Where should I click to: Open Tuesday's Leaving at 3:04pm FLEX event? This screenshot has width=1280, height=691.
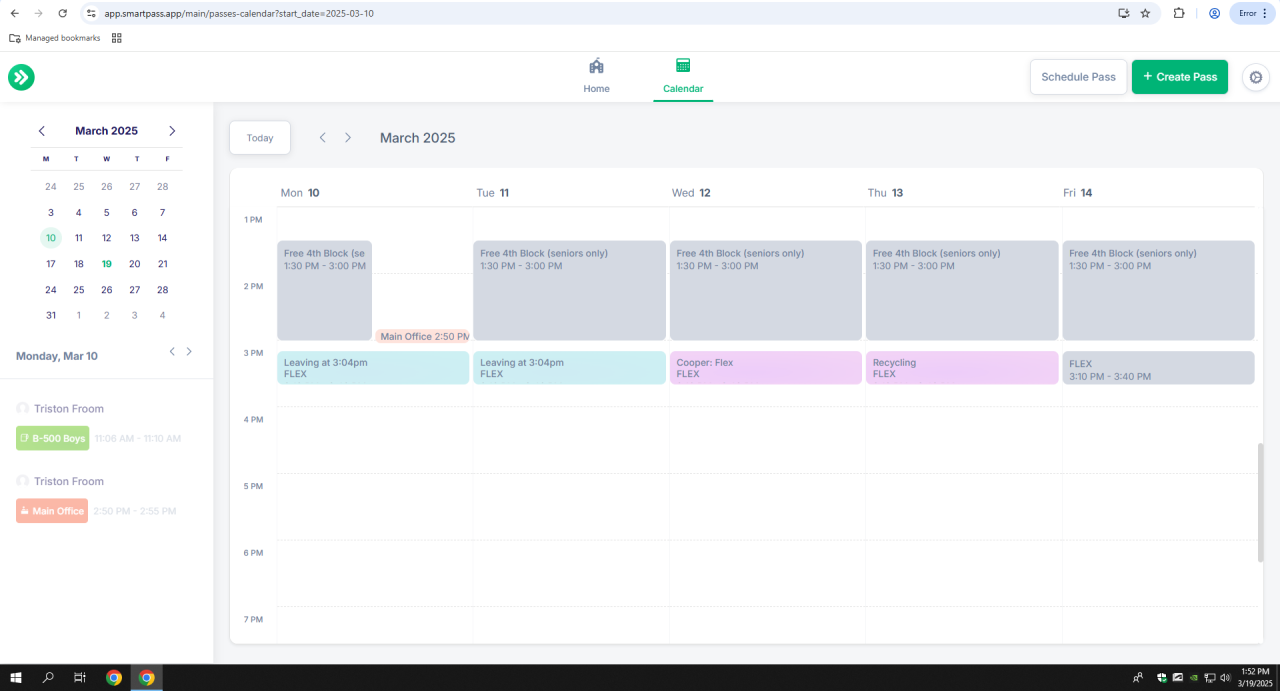[x=569, y=368]
